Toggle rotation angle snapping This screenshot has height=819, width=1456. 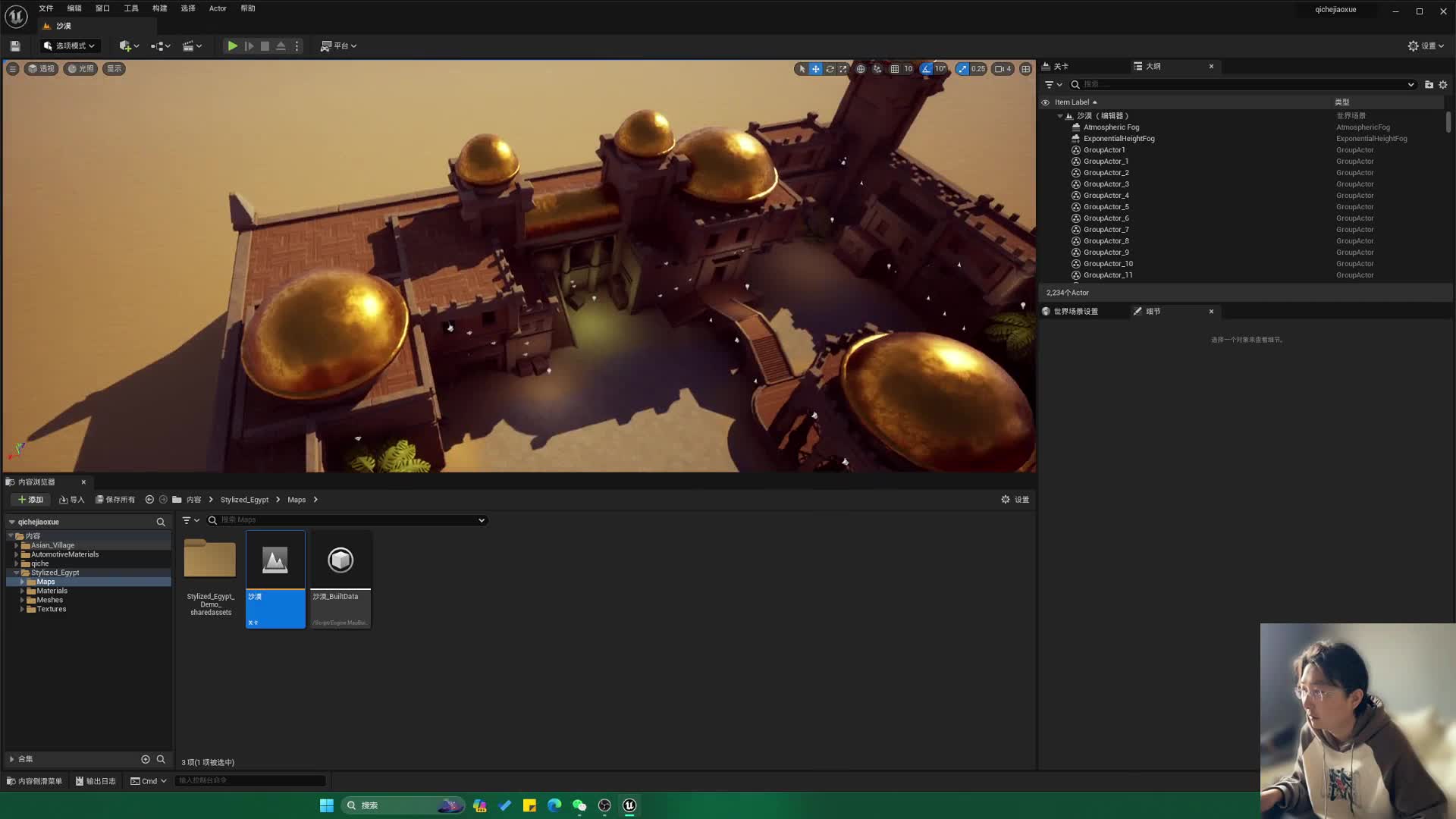click(926, 69)
